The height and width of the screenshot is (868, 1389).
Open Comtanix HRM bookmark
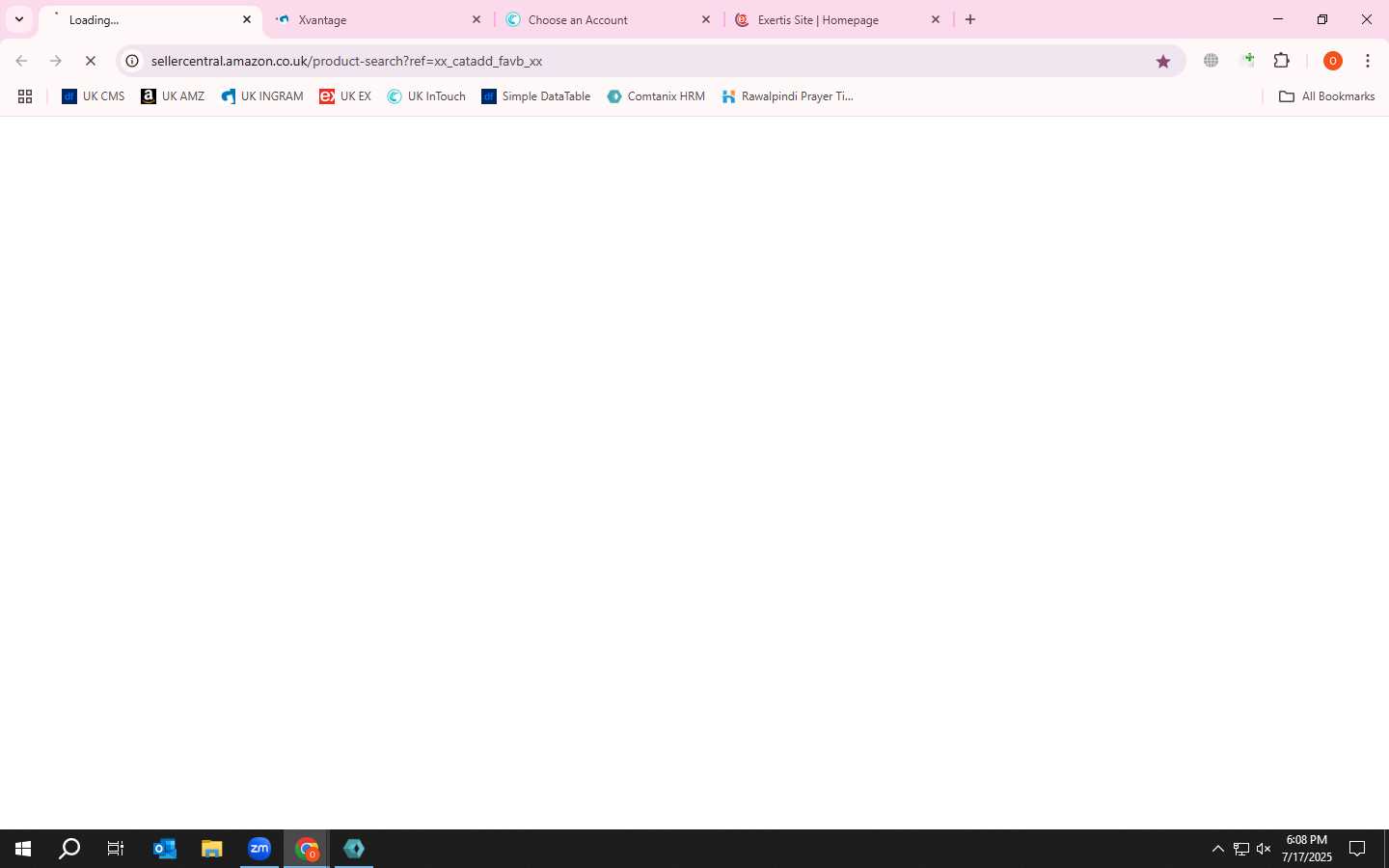(x=656, y=96)
